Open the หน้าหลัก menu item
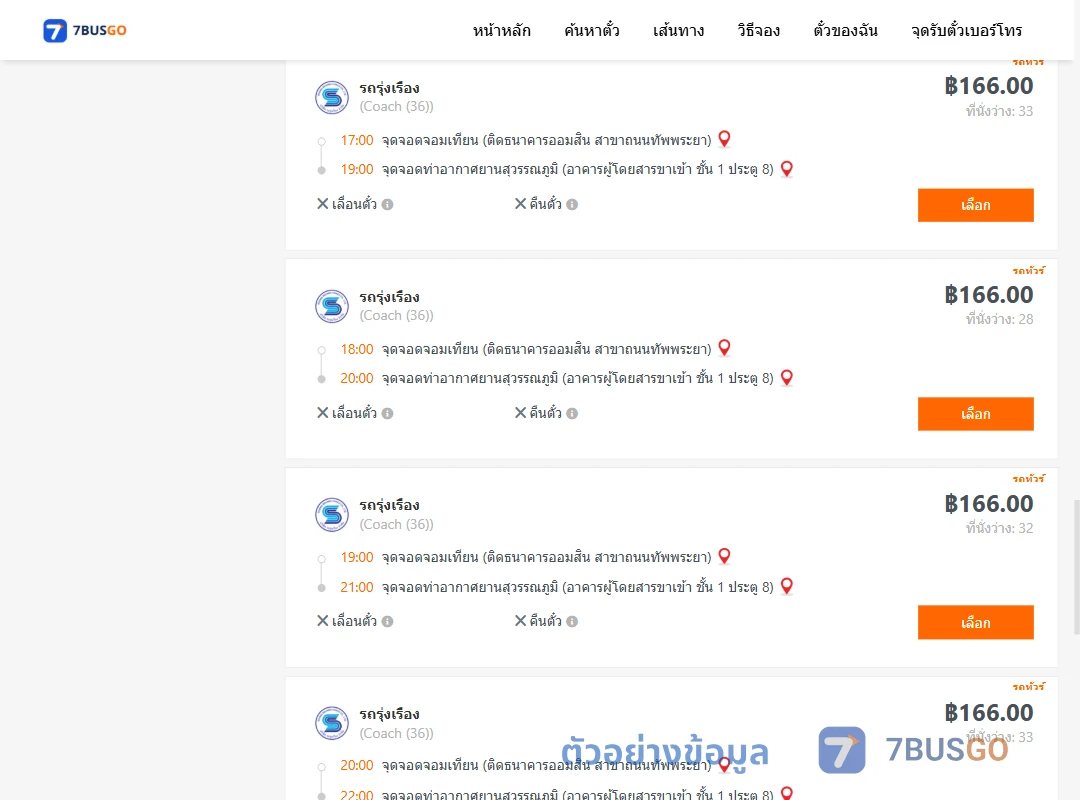Image resolution: width=1080 pixels, height=800 pixels. tap(501, 30)
